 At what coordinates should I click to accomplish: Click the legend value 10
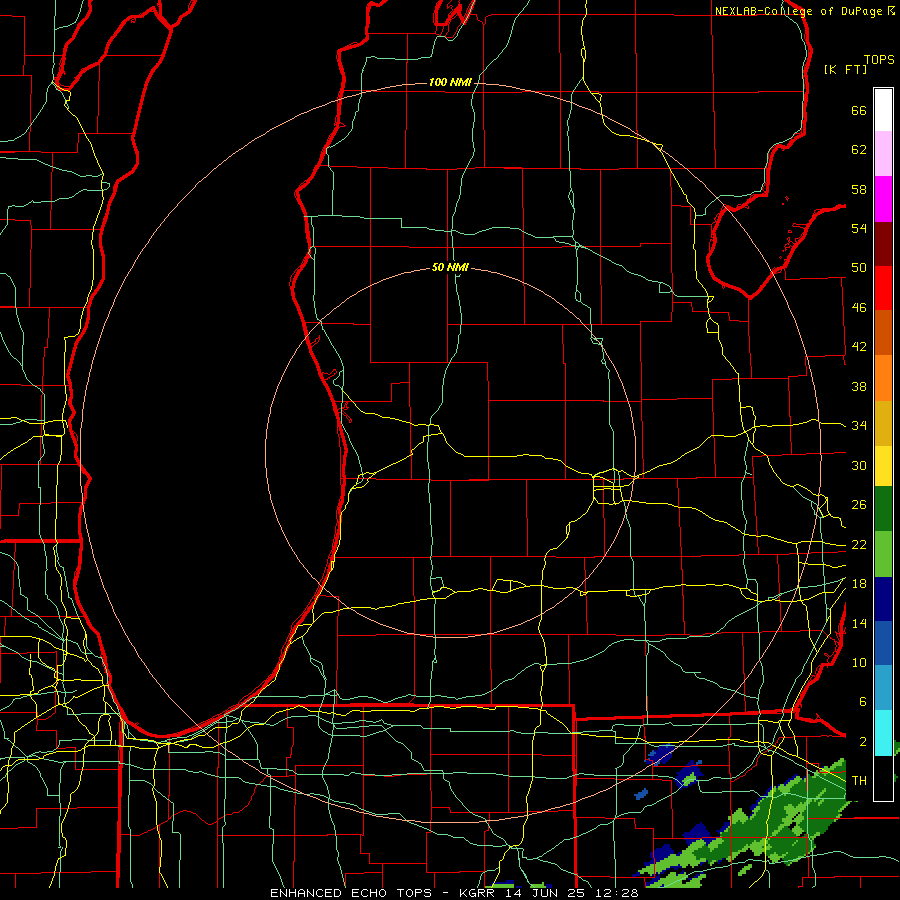pyautogui.click(x=859, y=663)
